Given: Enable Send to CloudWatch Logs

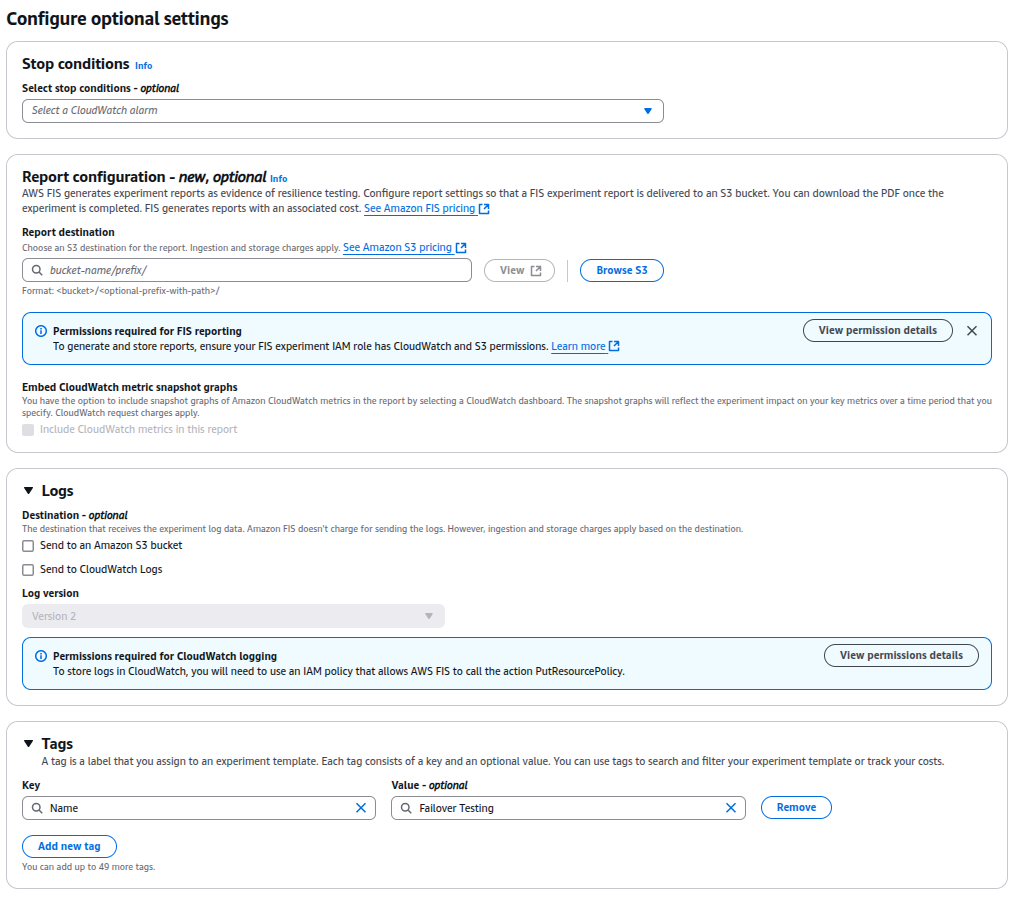Looking at the screenshot, I should 28,570.
